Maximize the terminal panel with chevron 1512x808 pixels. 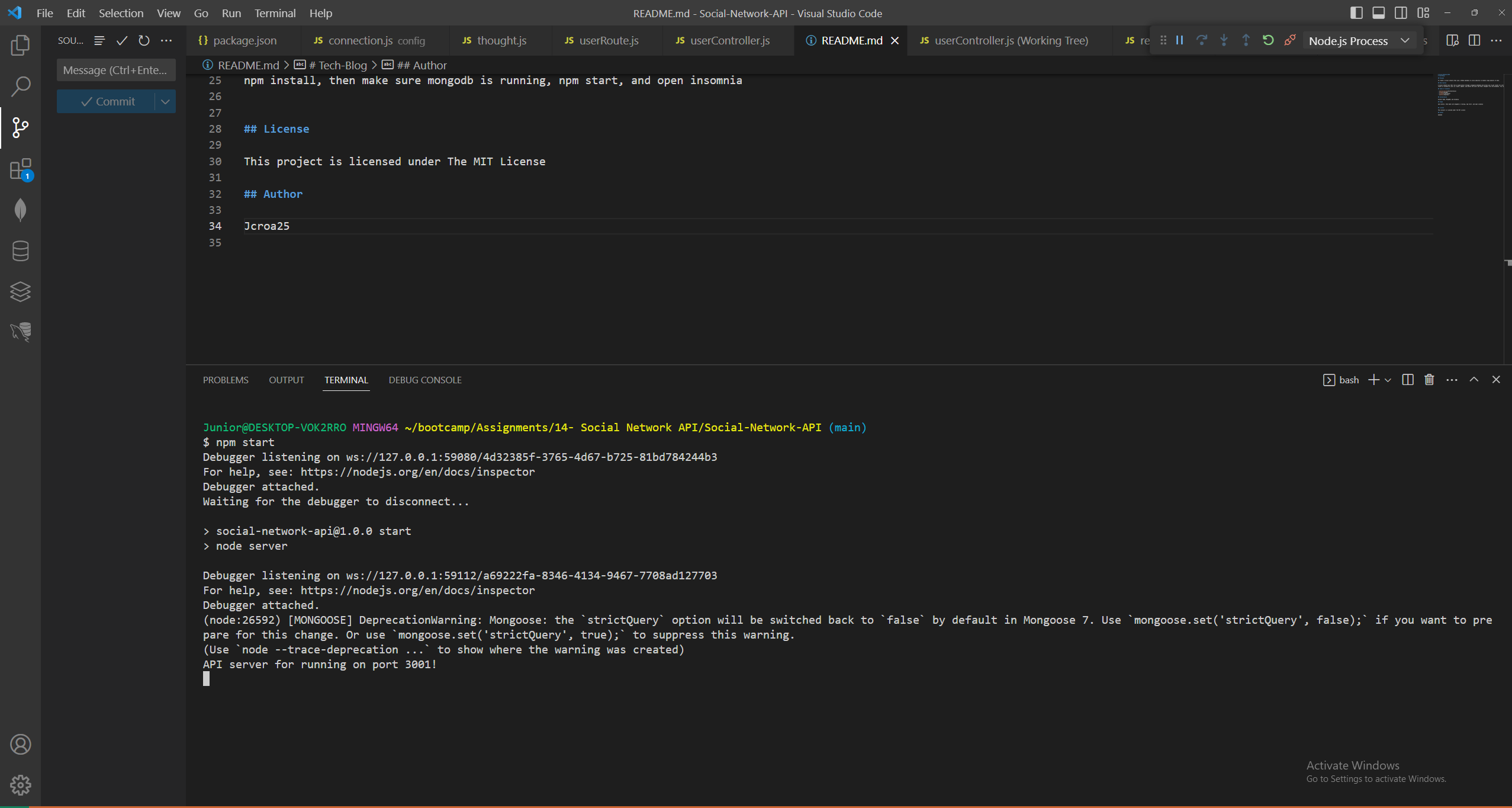pos(1474,380)
